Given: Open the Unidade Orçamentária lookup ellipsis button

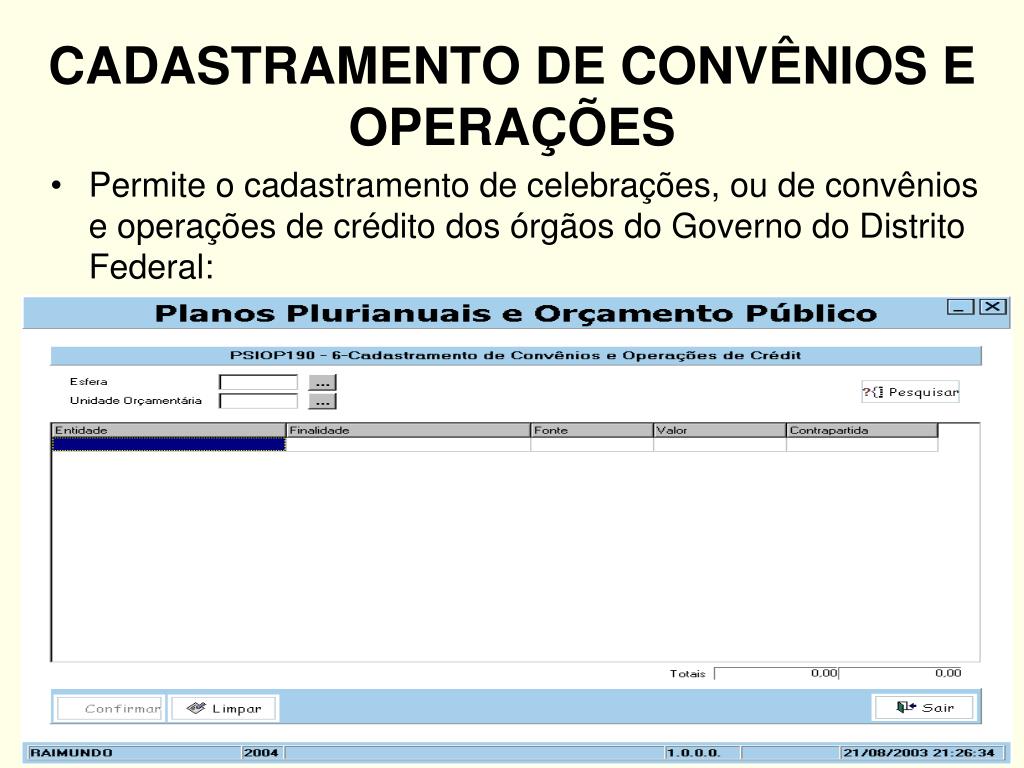Looking at the screenshot, I should point(322,401).
